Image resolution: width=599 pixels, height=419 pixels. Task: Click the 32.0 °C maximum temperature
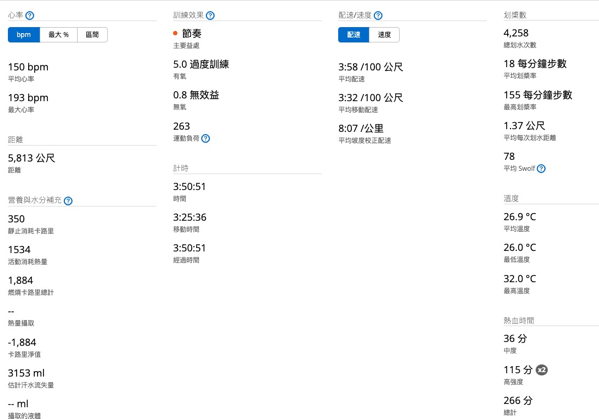520,278
